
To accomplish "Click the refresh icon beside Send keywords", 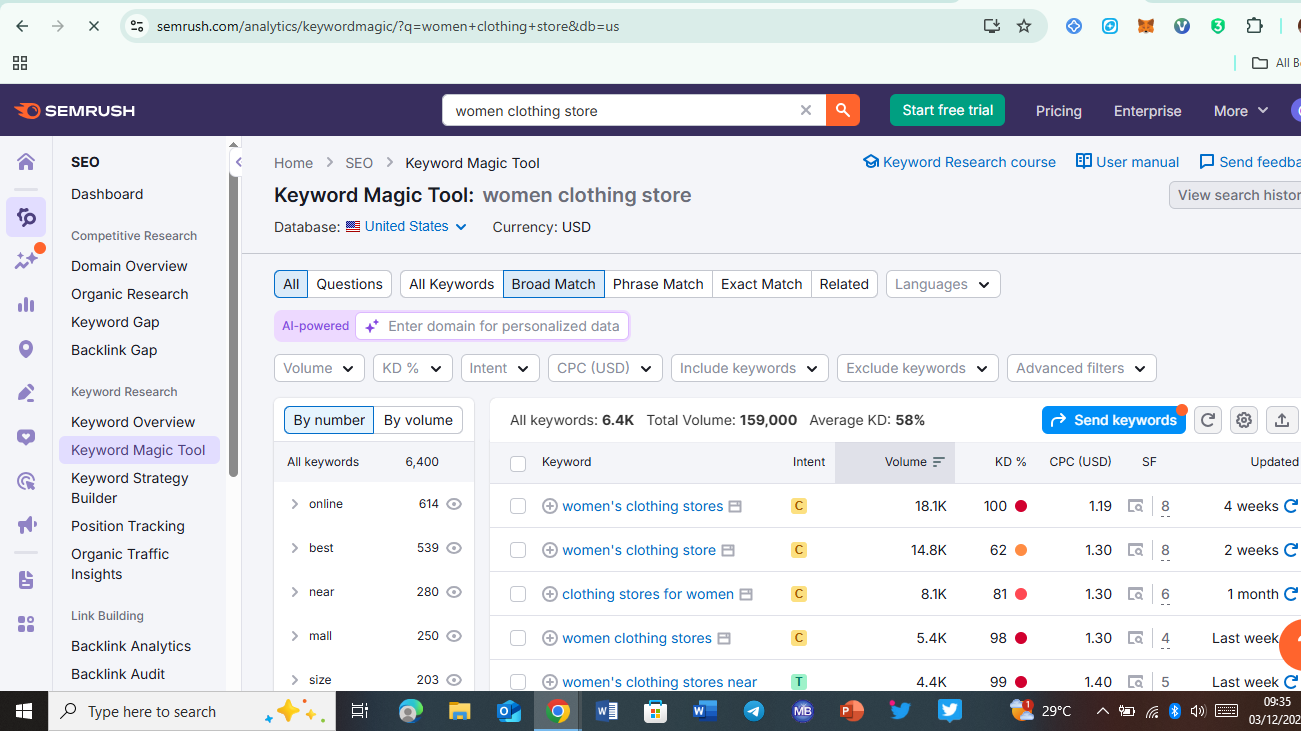I will 1207,420.
